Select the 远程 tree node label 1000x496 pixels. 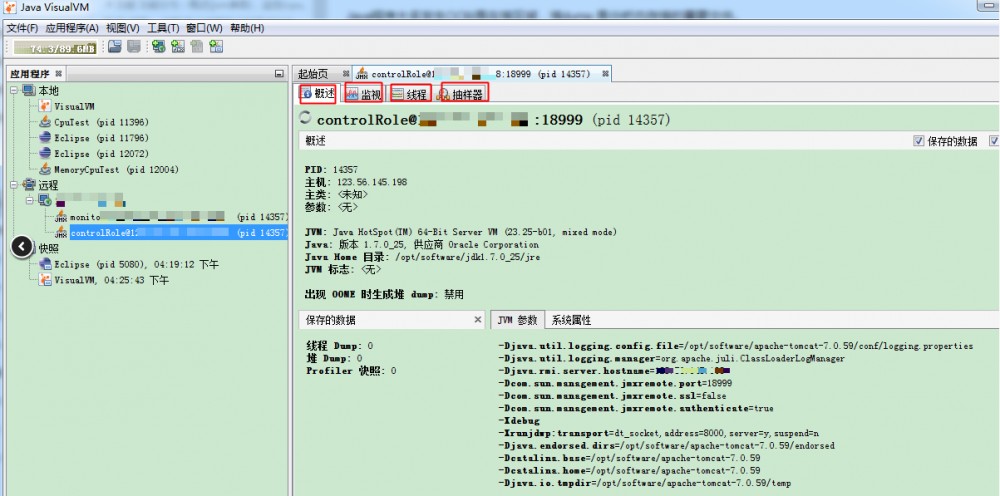(48, 185)
